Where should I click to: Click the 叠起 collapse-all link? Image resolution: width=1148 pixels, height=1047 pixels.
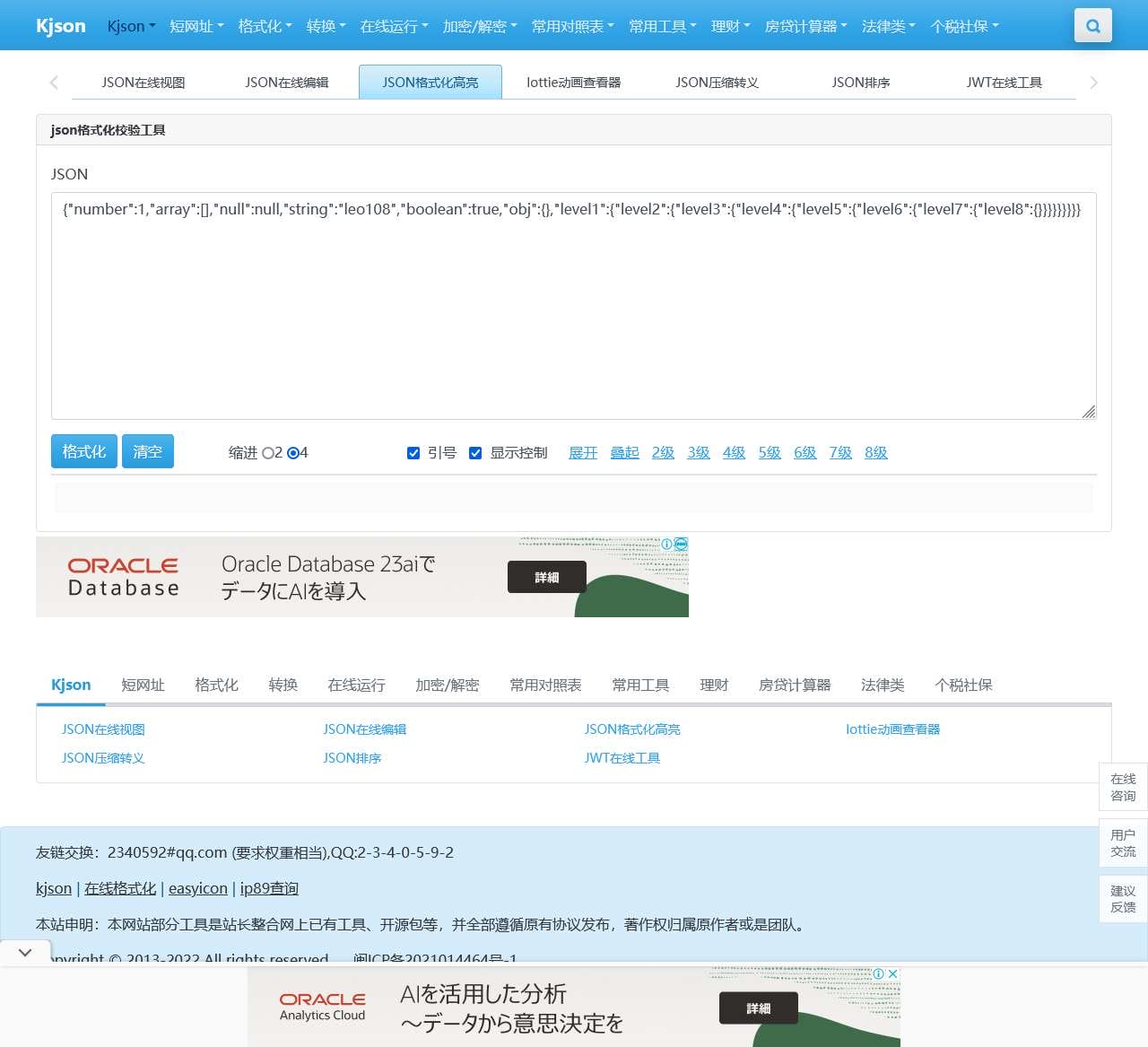click(625, 453)
